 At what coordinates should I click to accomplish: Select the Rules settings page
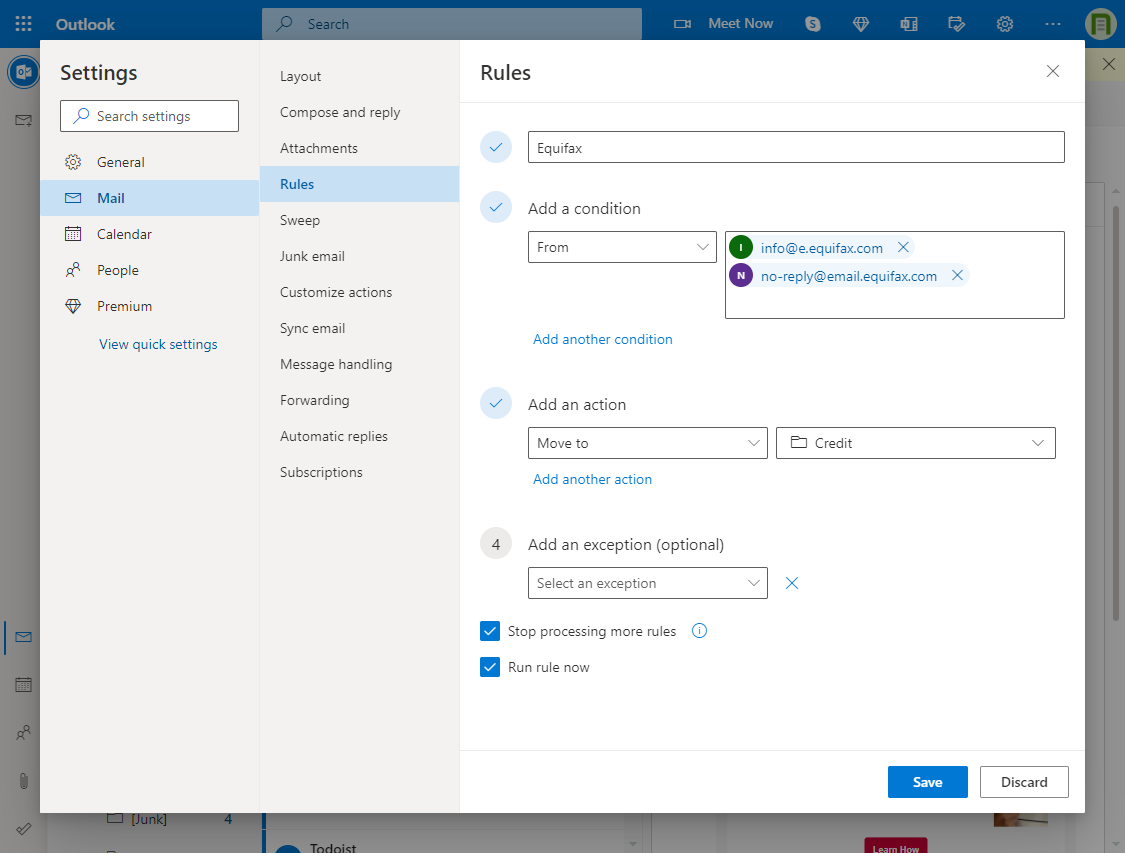pos(359,184)
